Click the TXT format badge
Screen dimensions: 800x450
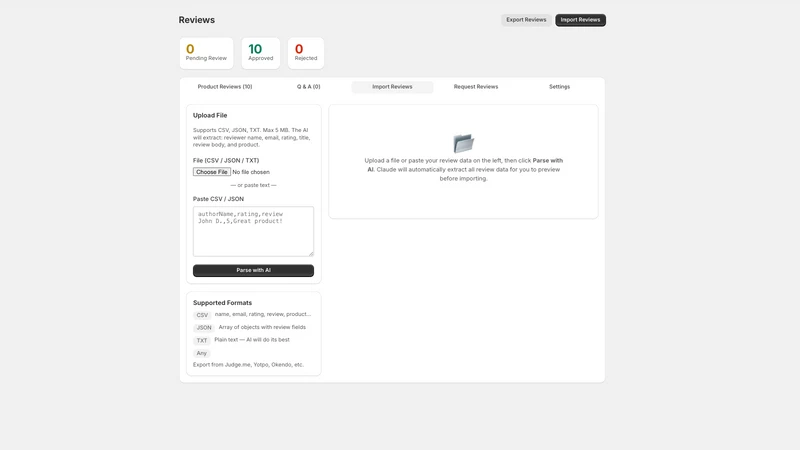point(202,340)
